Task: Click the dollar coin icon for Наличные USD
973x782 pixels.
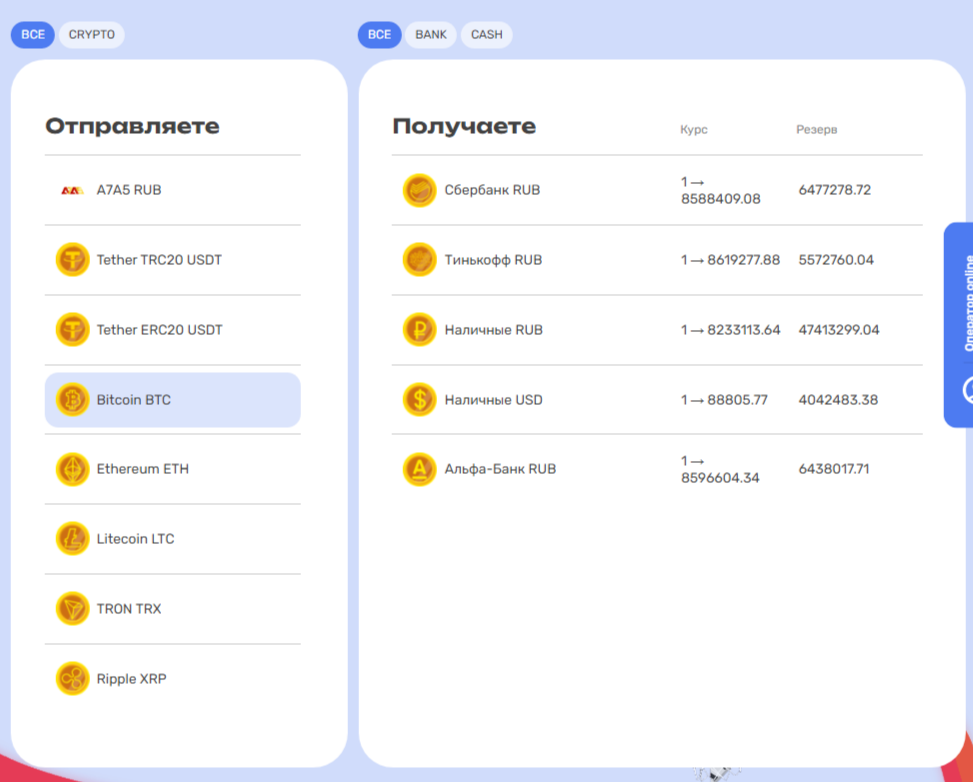Action: (419, 399)
